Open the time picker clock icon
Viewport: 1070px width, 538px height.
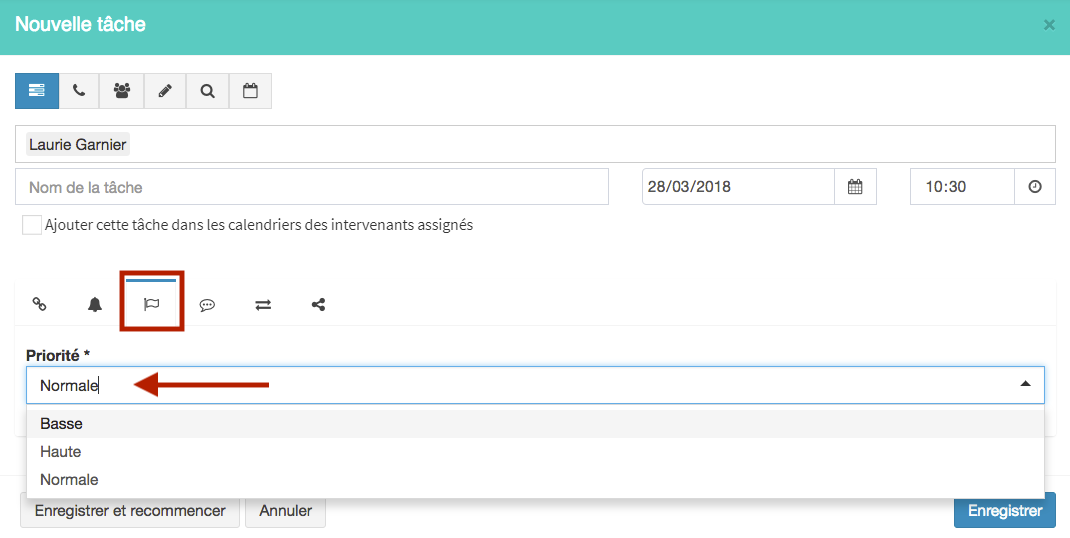pos(1035,186)
